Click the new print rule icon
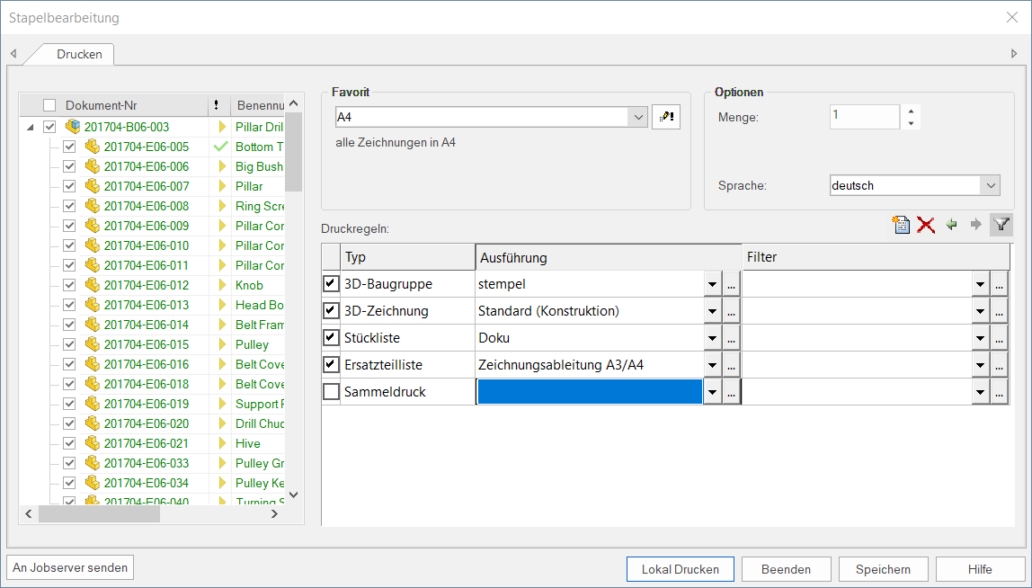1032x588 pixels. point(901,225)
